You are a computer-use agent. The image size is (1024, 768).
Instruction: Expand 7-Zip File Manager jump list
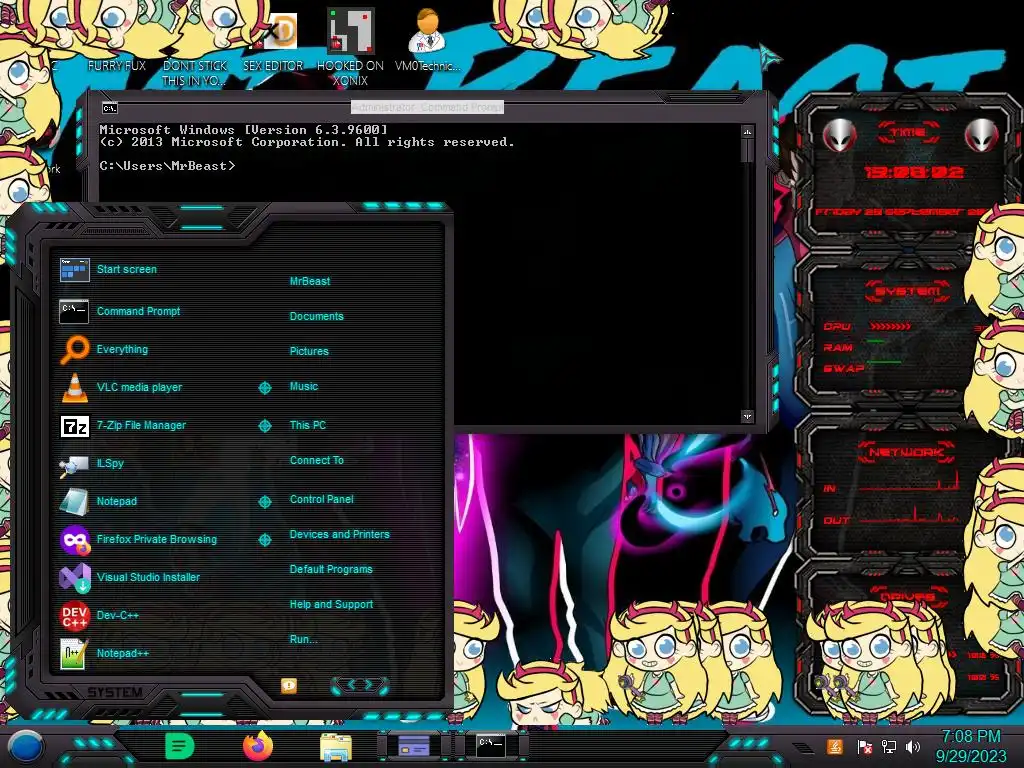click(264, 426)
